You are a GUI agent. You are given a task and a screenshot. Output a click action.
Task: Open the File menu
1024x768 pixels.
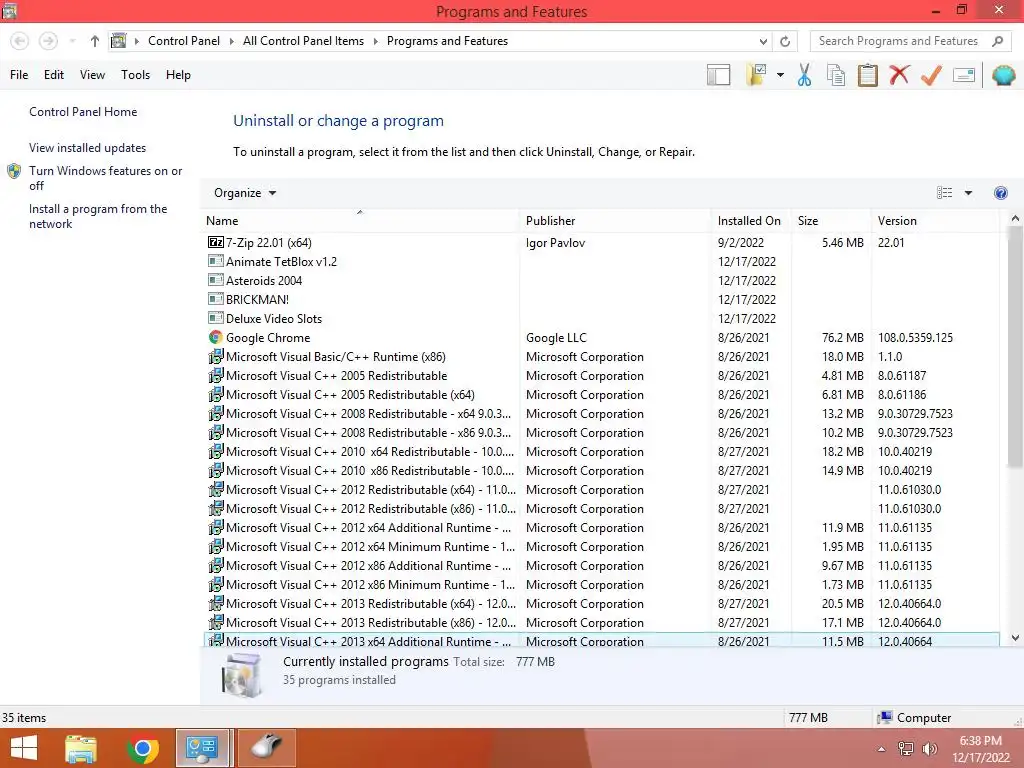(x=19, y=75)
